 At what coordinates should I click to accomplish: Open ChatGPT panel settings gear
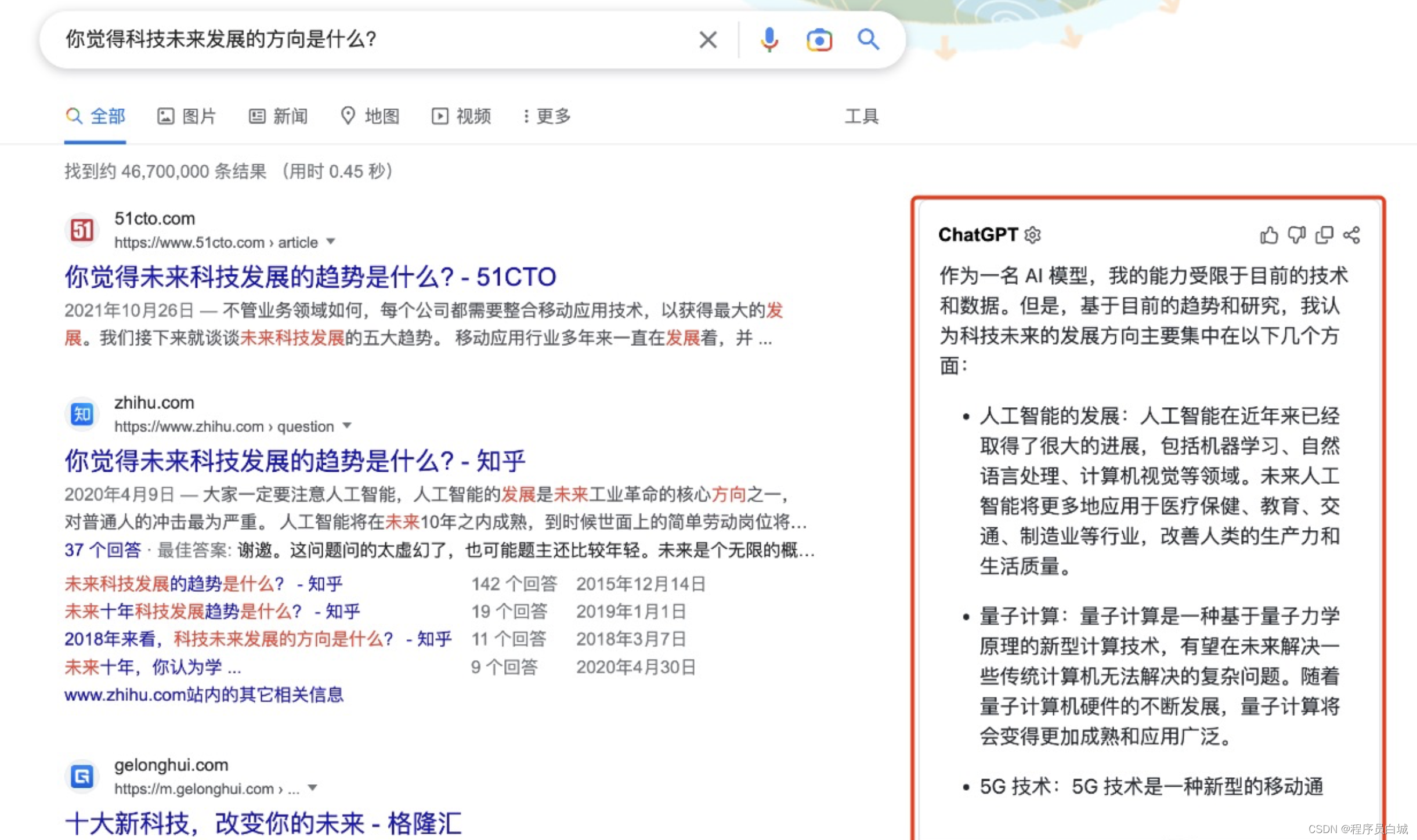point(1033,235)
